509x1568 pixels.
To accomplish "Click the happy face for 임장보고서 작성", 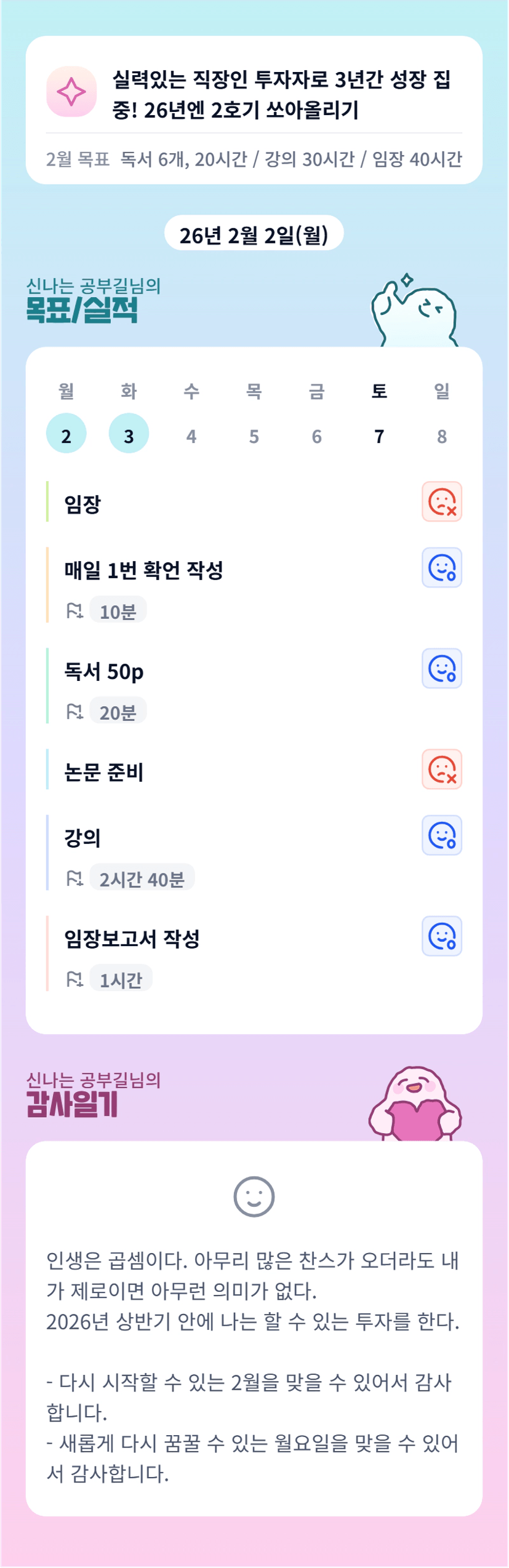I will point(441,936).
